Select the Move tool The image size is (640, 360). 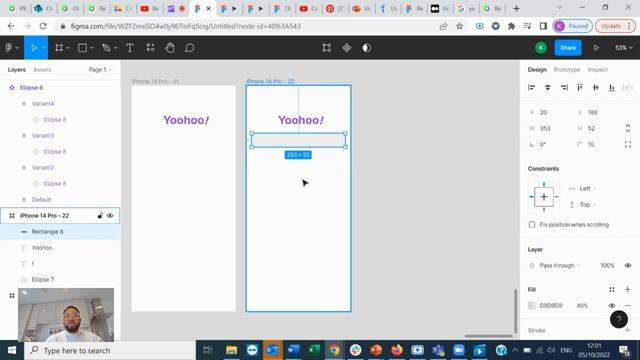pyautogui.click(x=33, y=48)
